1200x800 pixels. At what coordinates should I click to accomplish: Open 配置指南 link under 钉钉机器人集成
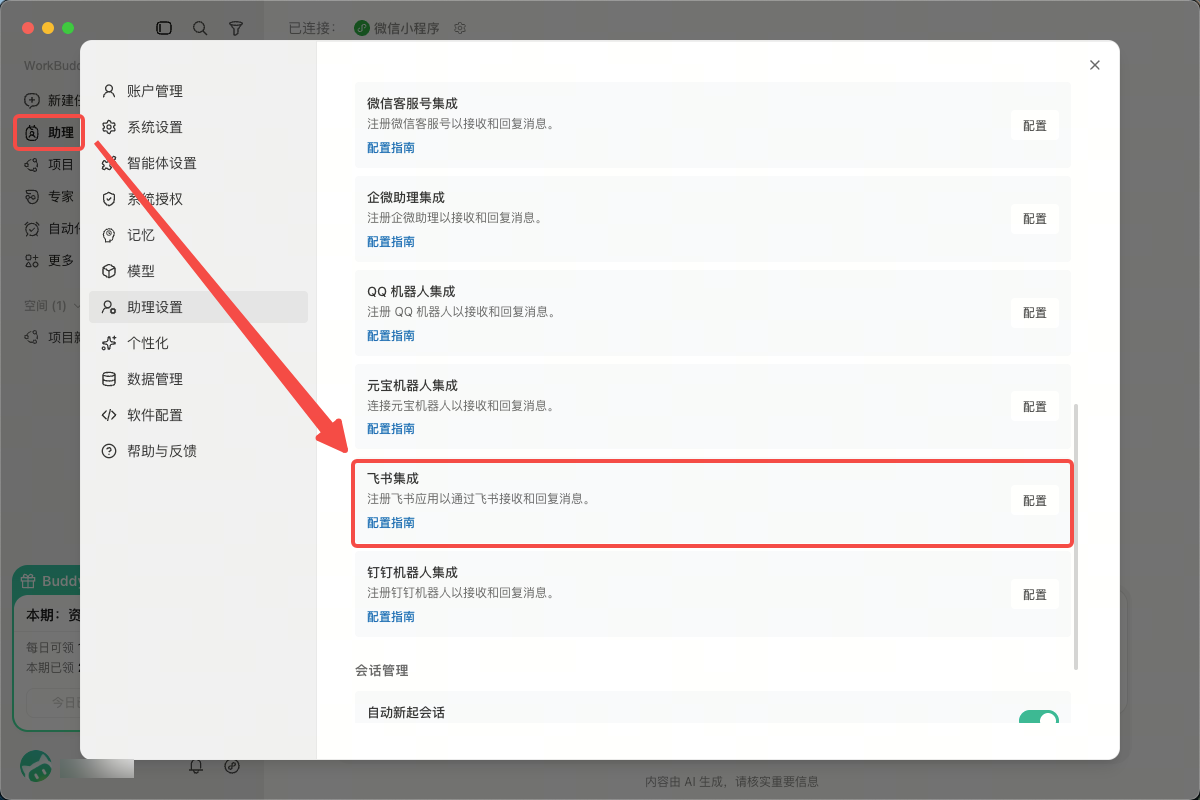click(391, 617)
